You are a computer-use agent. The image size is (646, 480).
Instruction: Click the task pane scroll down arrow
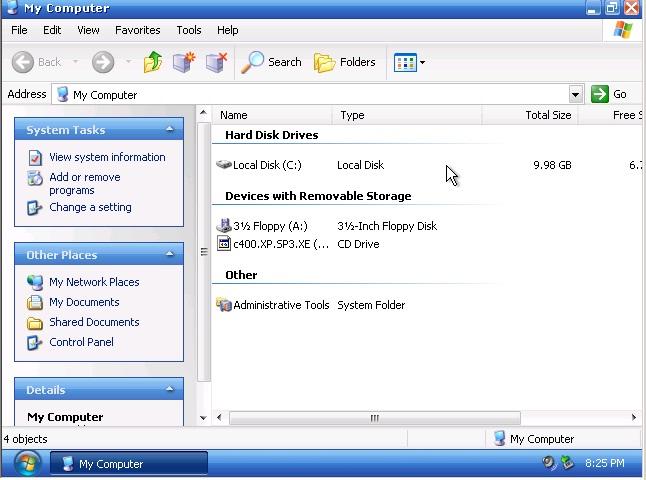click(203, 418)
